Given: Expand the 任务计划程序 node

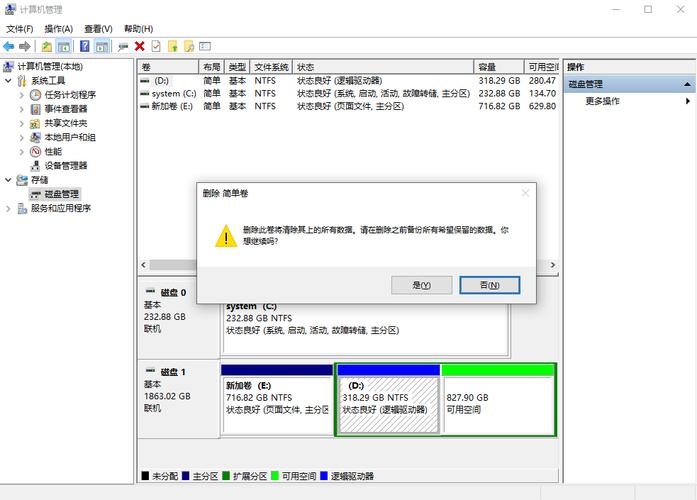Looking at the screenshot, I should click(x=21, y=95).
